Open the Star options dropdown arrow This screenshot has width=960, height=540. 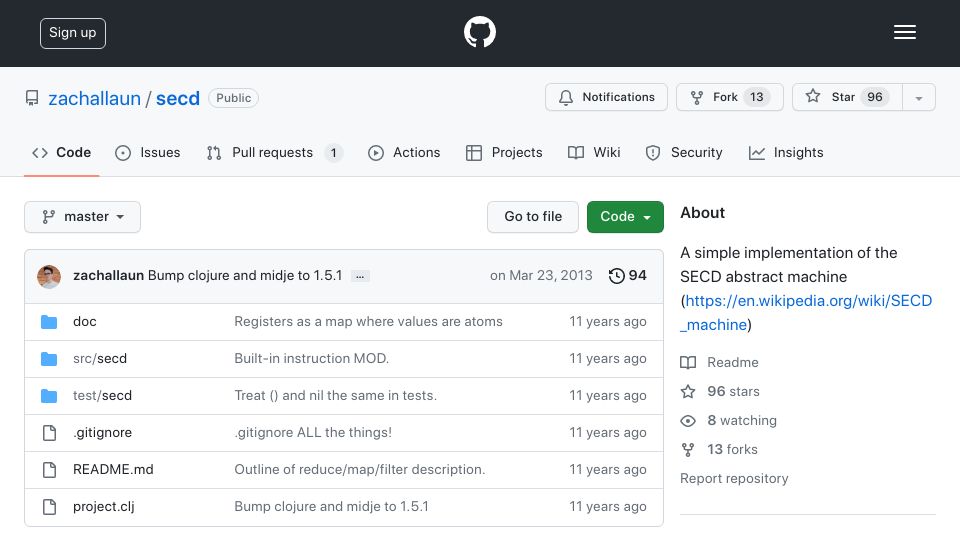pos(918,98)
